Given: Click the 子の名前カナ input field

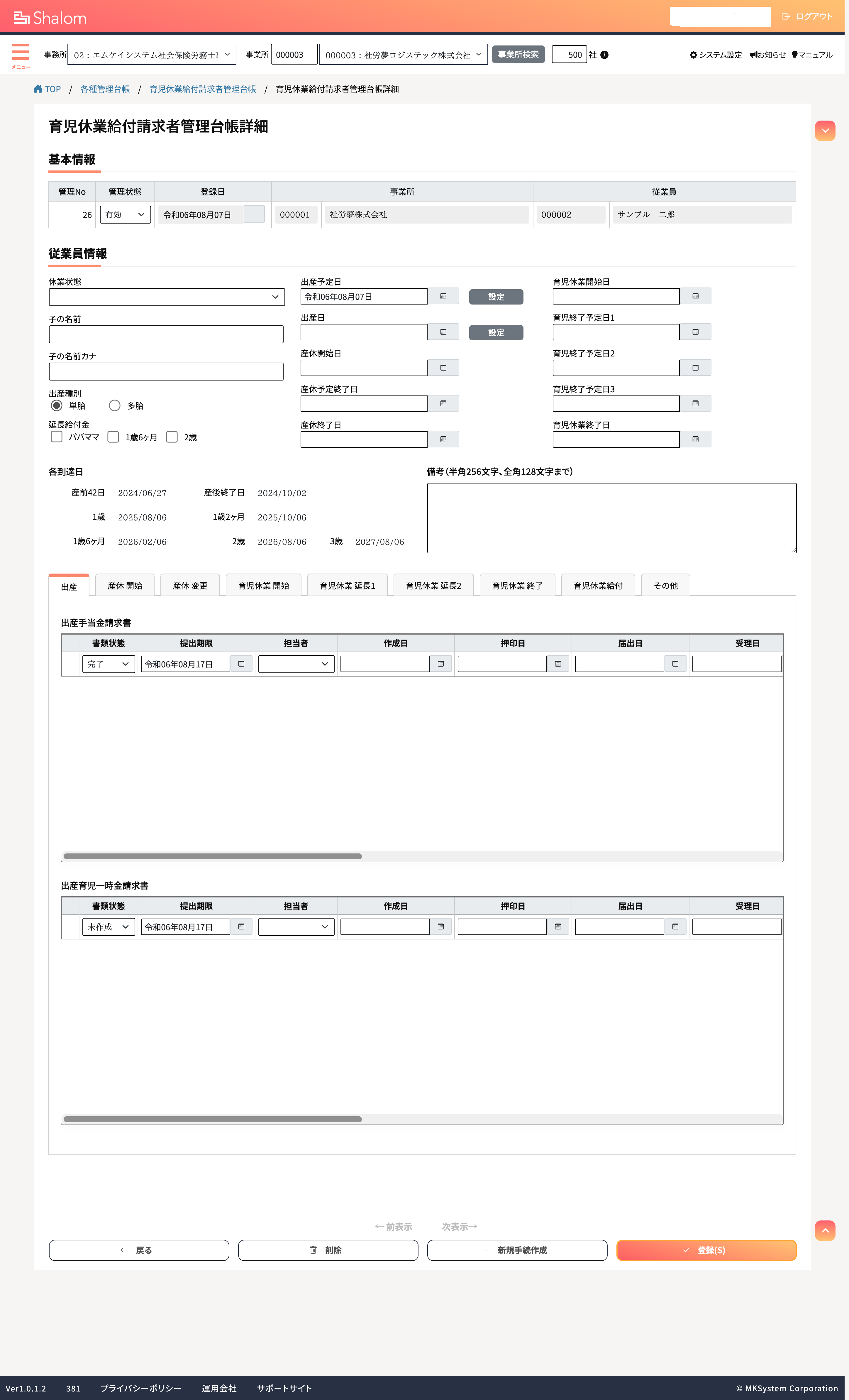Looking at the screenshot, I should pos(166,372).
